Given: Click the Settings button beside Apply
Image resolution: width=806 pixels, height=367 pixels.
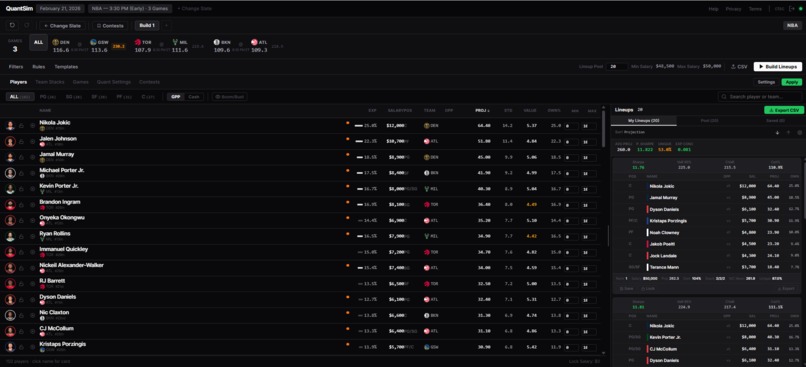Looking at the screenshot, I should pyautogui.click(x=766, y=82).
